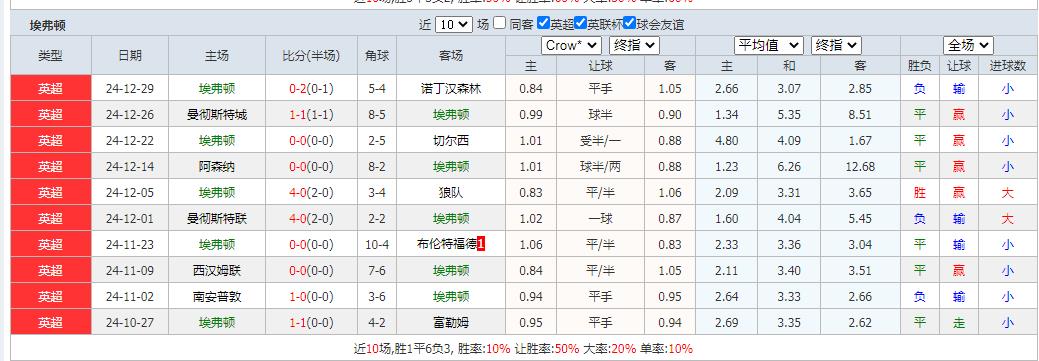
Task: Open the 终指 dropdown next to Crow*
Action: point(634,45)
